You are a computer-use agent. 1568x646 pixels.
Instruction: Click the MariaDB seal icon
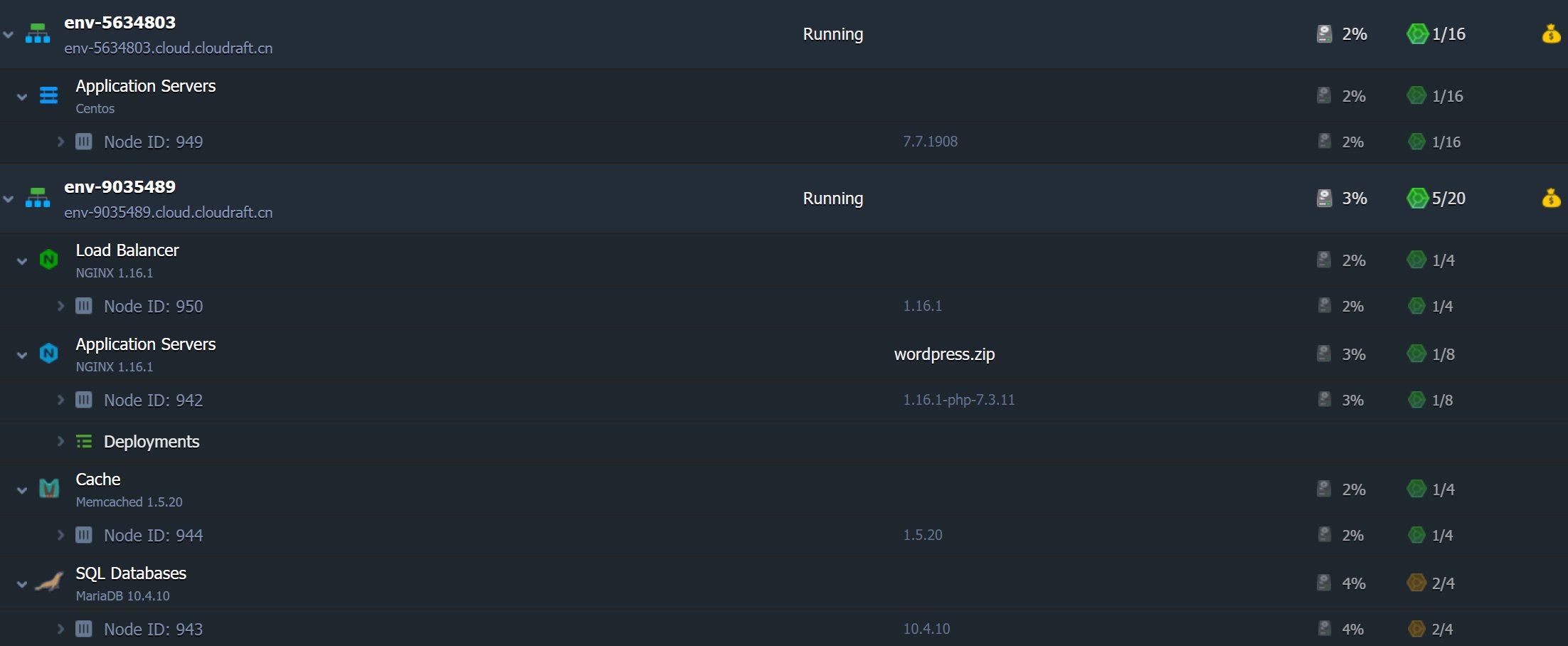pos(48,583)
